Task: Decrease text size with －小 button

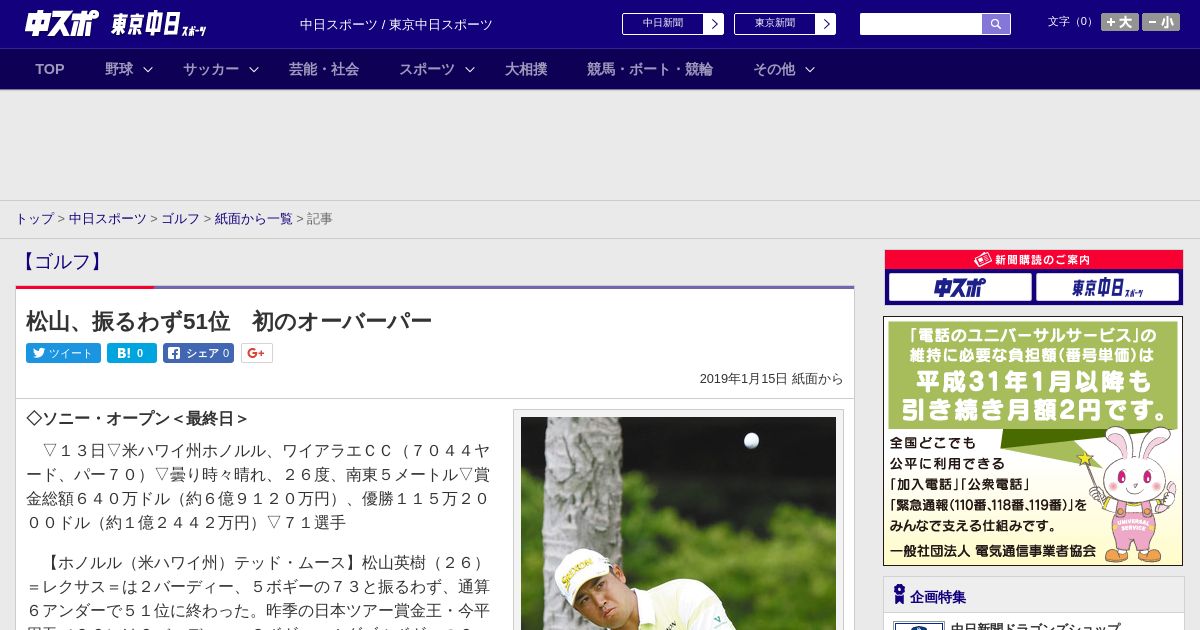Action: (1161, 22)
